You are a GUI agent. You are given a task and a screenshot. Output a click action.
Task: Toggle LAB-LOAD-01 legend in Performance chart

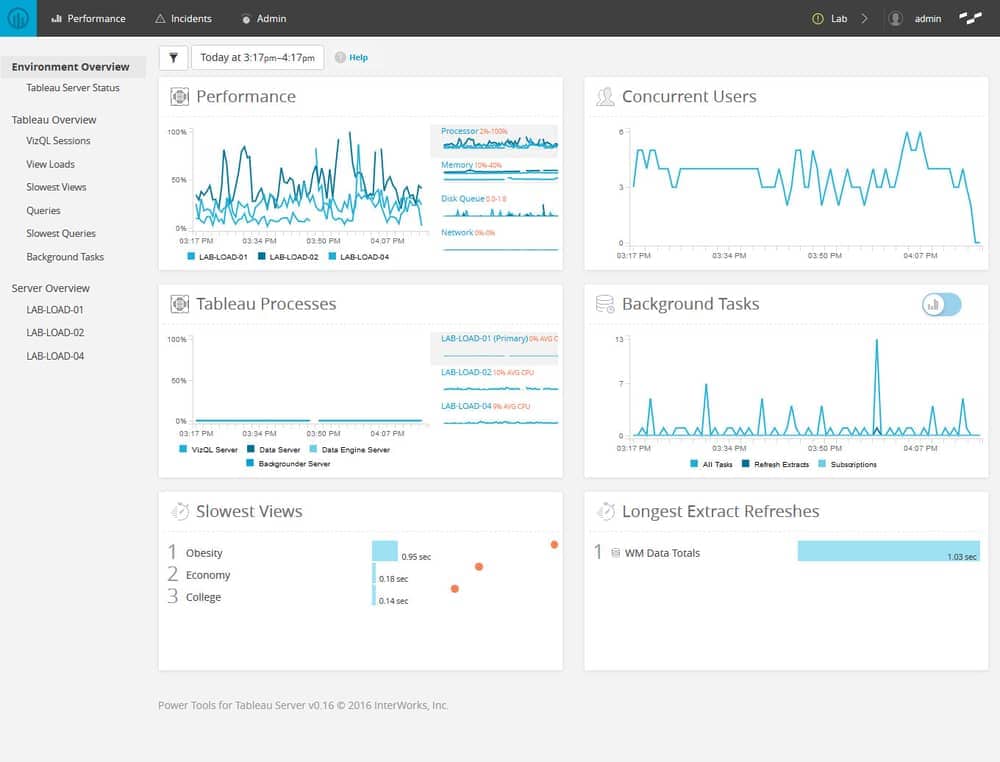tap(217, 257)
